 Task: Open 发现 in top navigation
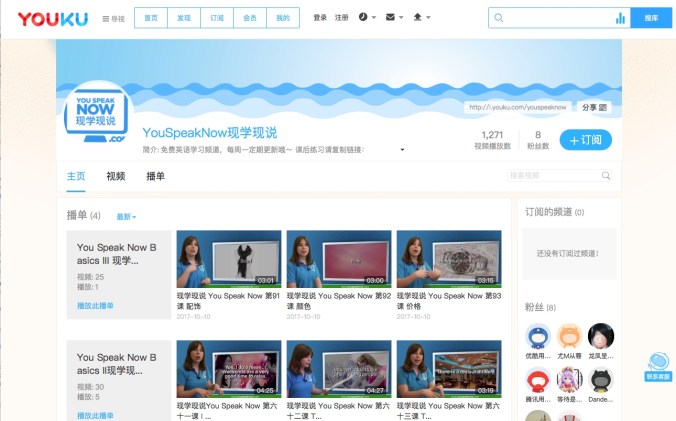(x=183, y=18)
